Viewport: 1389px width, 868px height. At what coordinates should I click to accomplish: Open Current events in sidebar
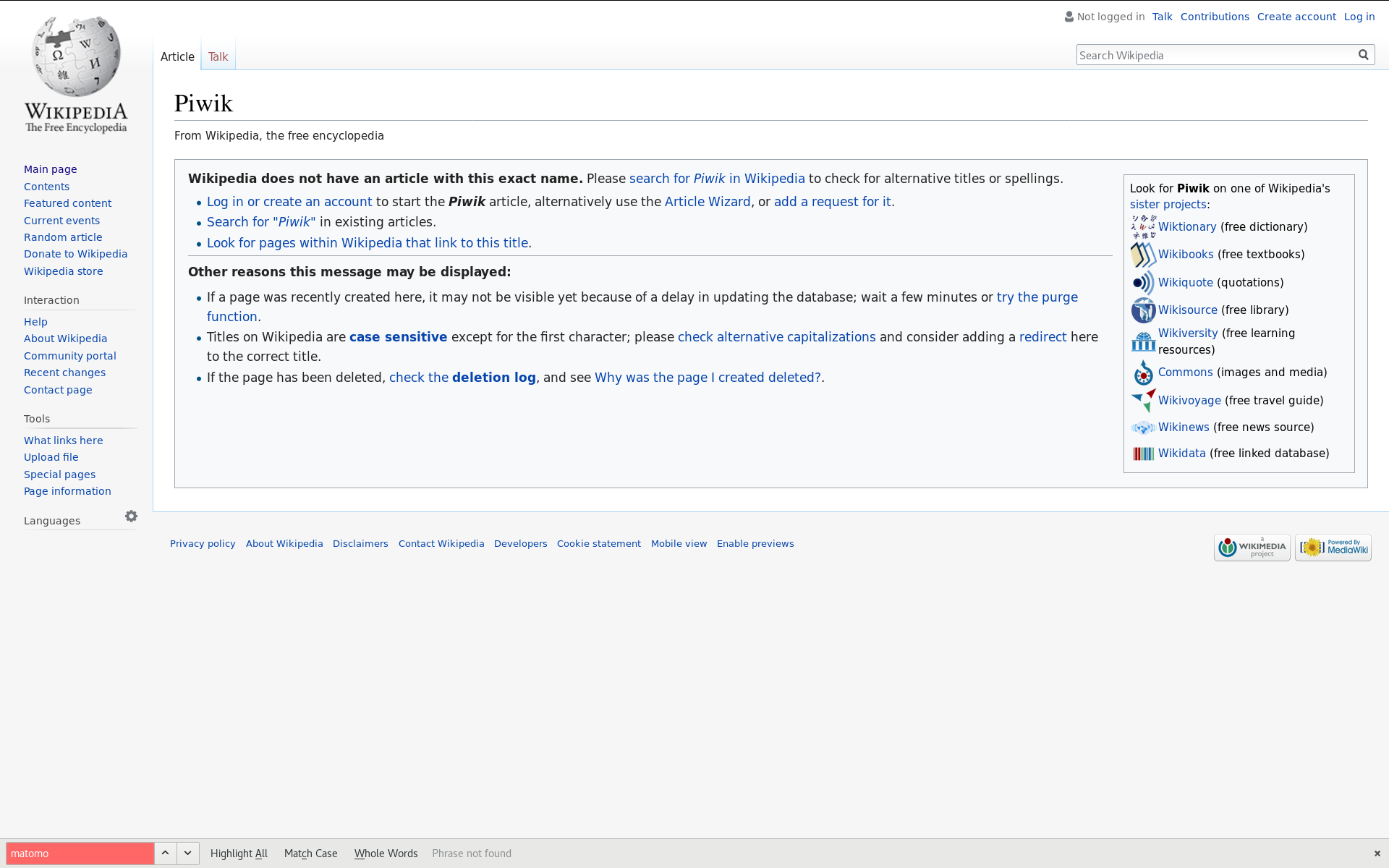61,221
